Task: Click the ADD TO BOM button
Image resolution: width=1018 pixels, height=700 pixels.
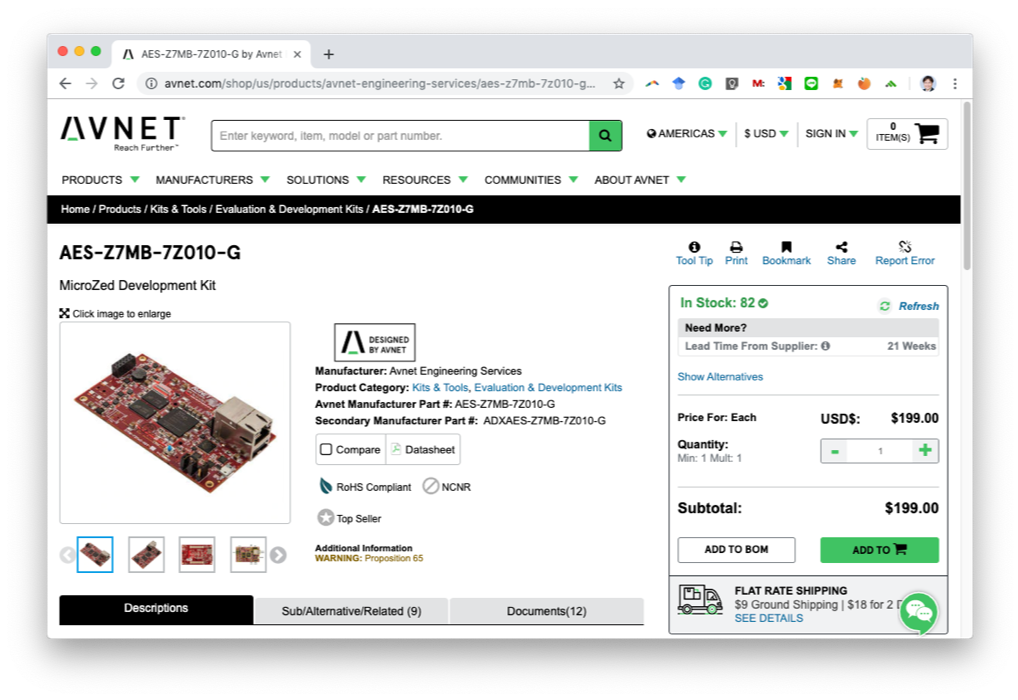Action: [x=736, y=549]
